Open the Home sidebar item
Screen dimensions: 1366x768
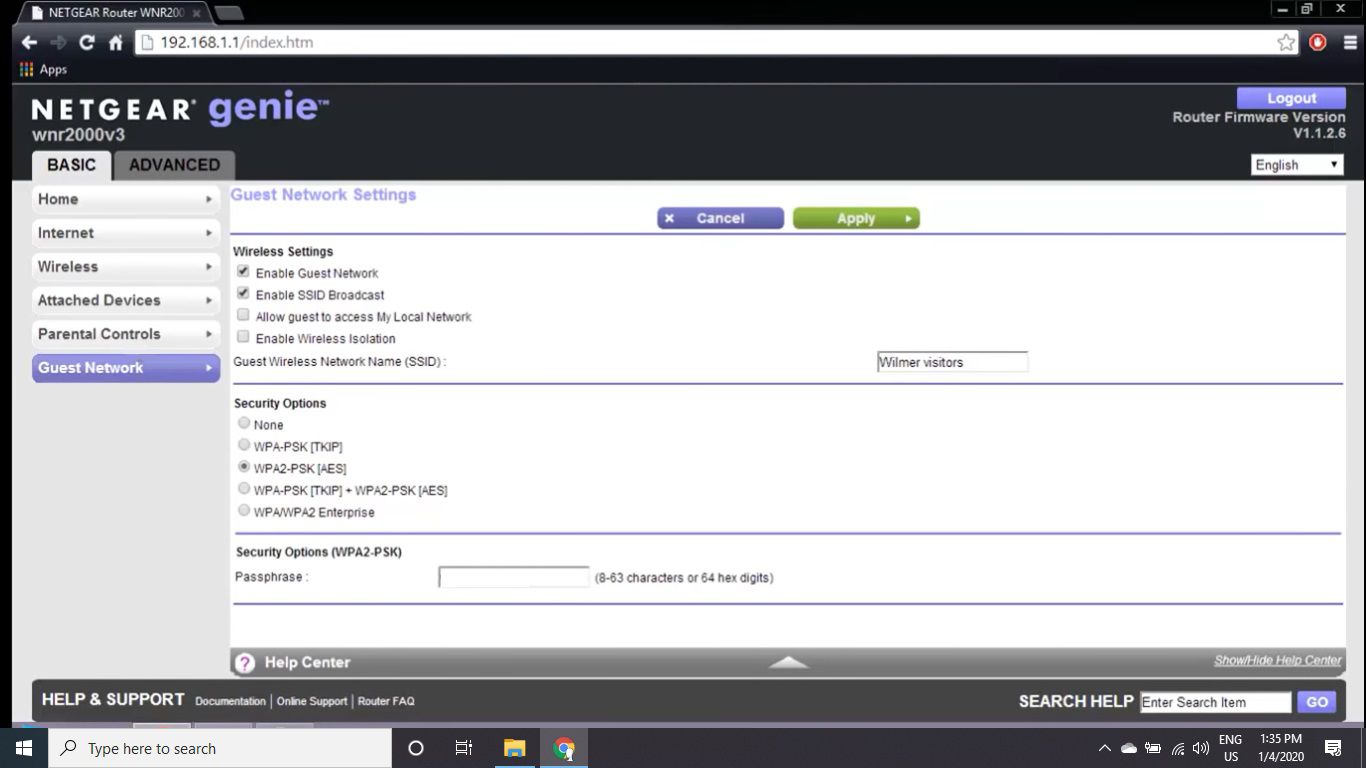(x=126, y=199)
